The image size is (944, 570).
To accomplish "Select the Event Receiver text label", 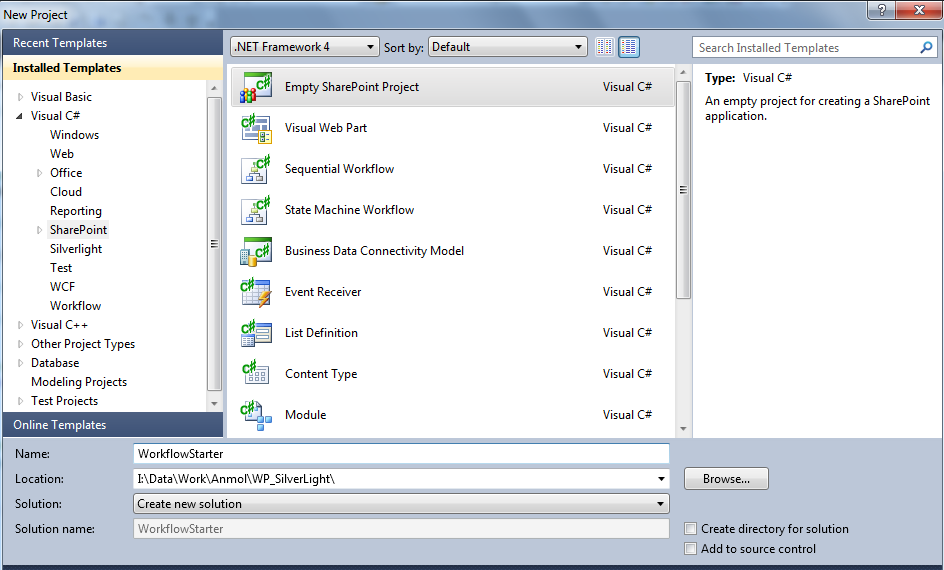I will (323, 292).
